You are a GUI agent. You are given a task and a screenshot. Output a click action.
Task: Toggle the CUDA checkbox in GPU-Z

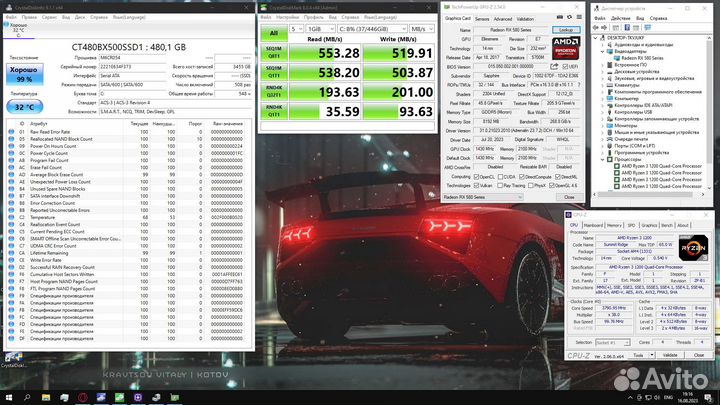pyautogui.click(x=500, y=177)
